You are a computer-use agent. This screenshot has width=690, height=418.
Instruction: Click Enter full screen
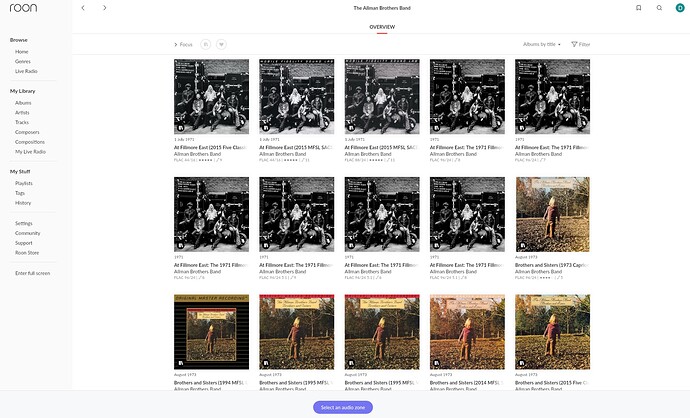pyautogui.click(x=33, y=273)
